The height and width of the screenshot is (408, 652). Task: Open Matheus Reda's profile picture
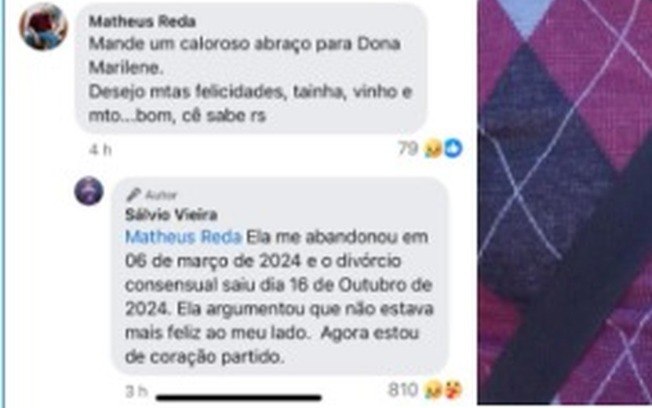tap(43, 27)
